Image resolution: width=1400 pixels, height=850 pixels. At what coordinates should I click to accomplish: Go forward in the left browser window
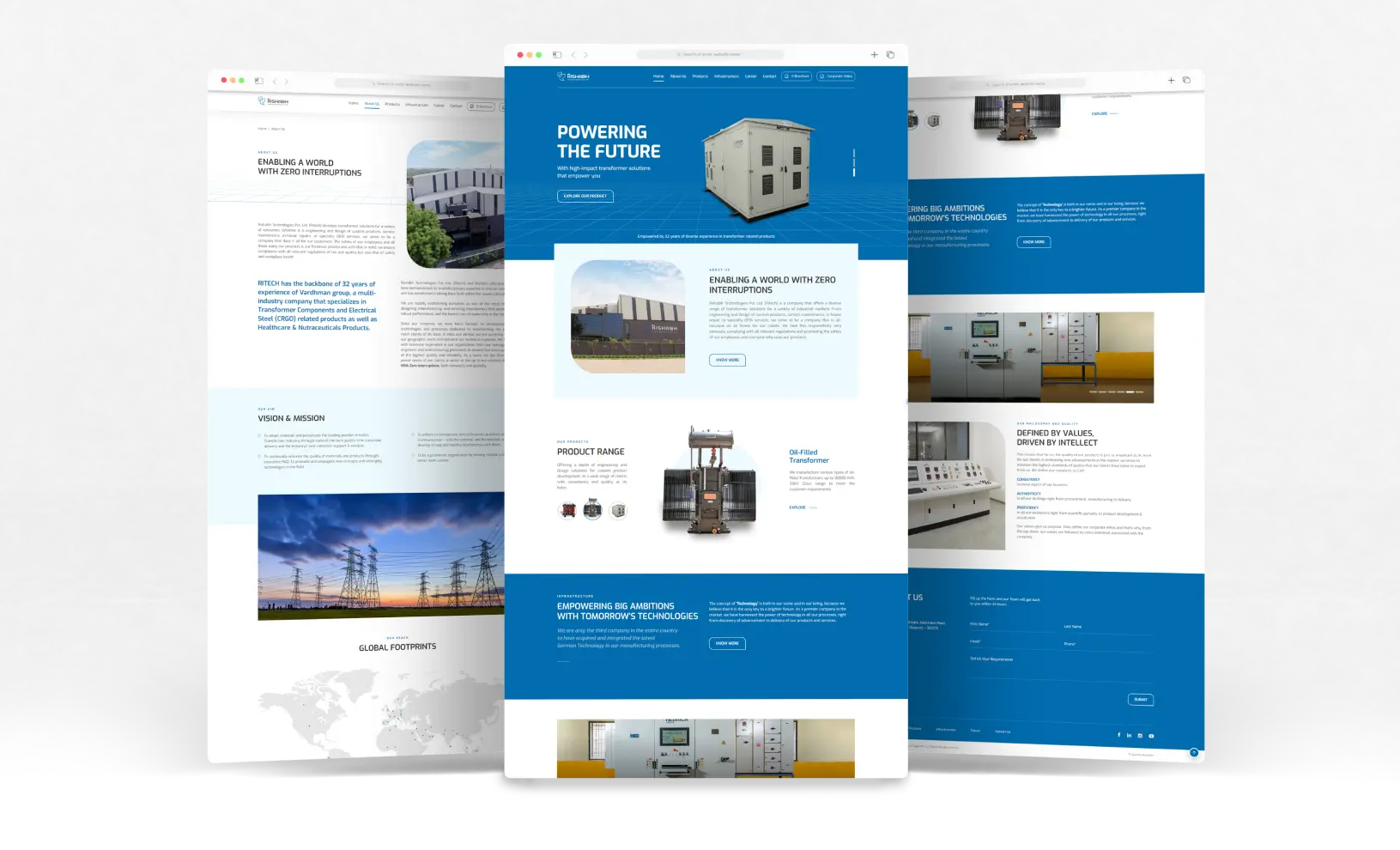[287, 82]
